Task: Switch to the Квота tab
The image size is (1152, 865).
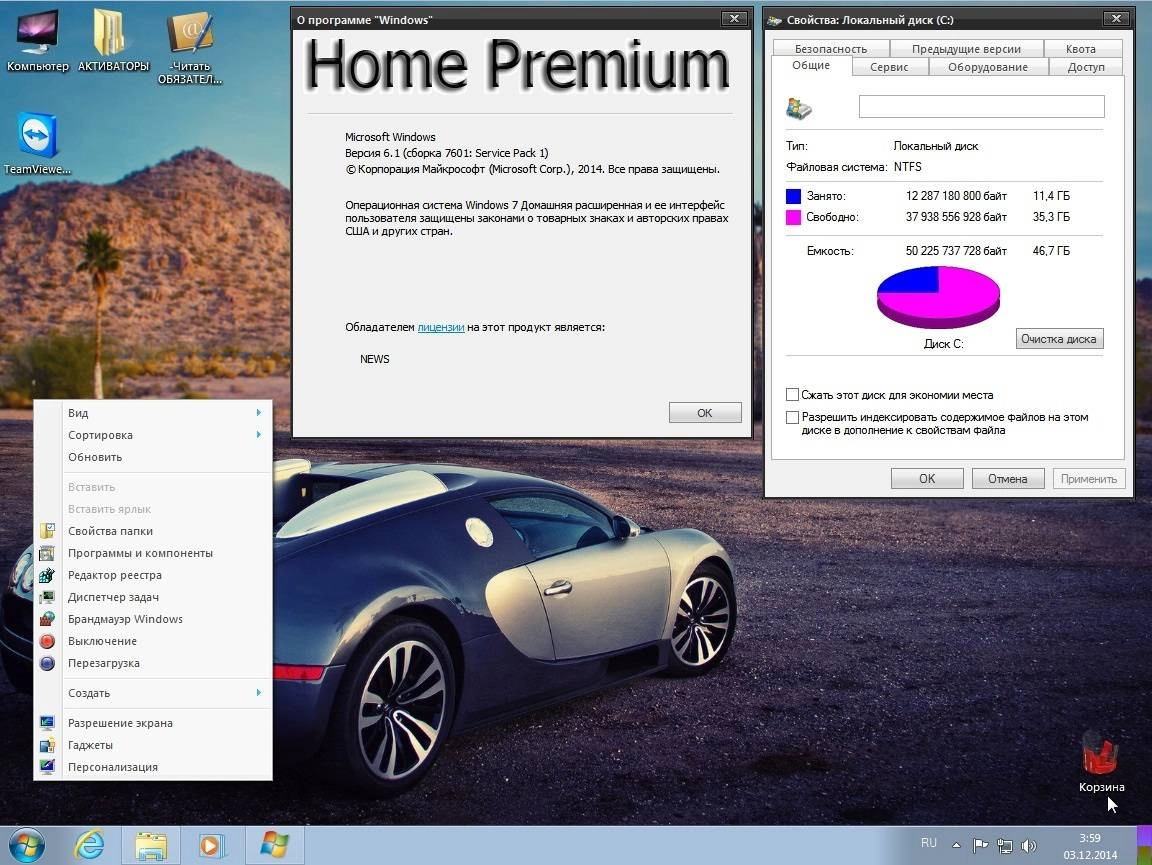Action: 1081,49
